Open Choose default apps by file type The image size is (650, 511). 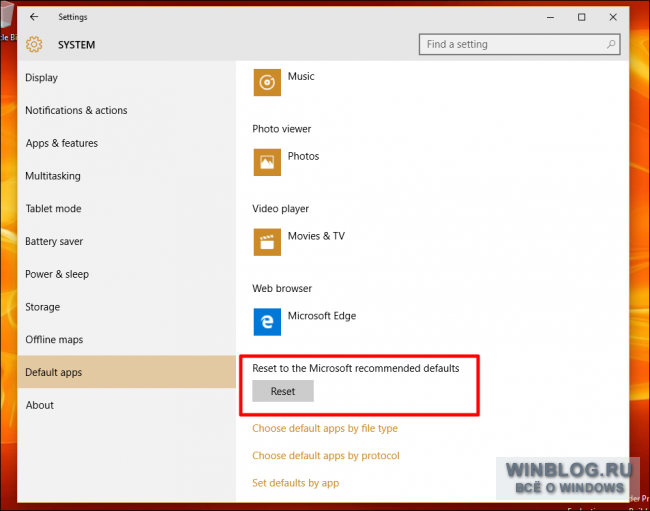click(325, 428)
